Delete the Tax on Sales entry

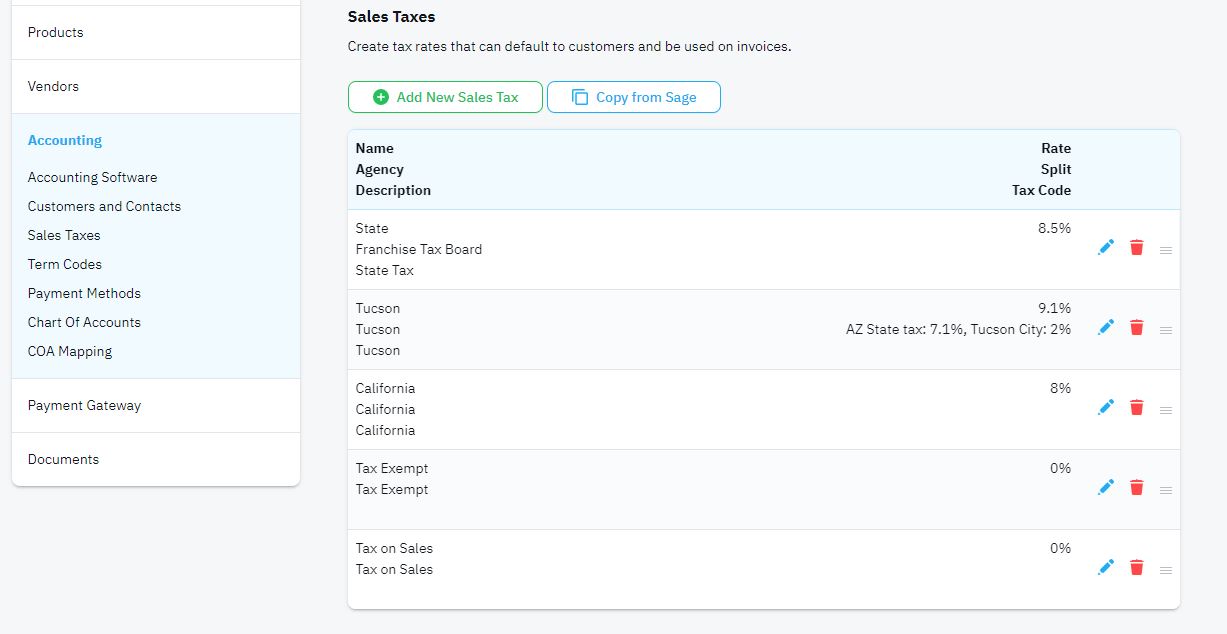coord(1136,567)
